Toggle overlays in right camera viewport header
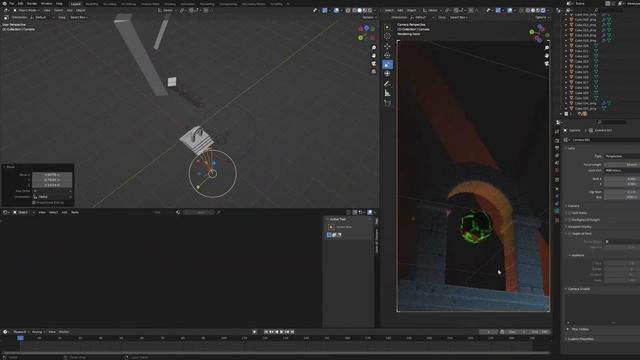This screenshot has height=360, width=640. (509, 10)
